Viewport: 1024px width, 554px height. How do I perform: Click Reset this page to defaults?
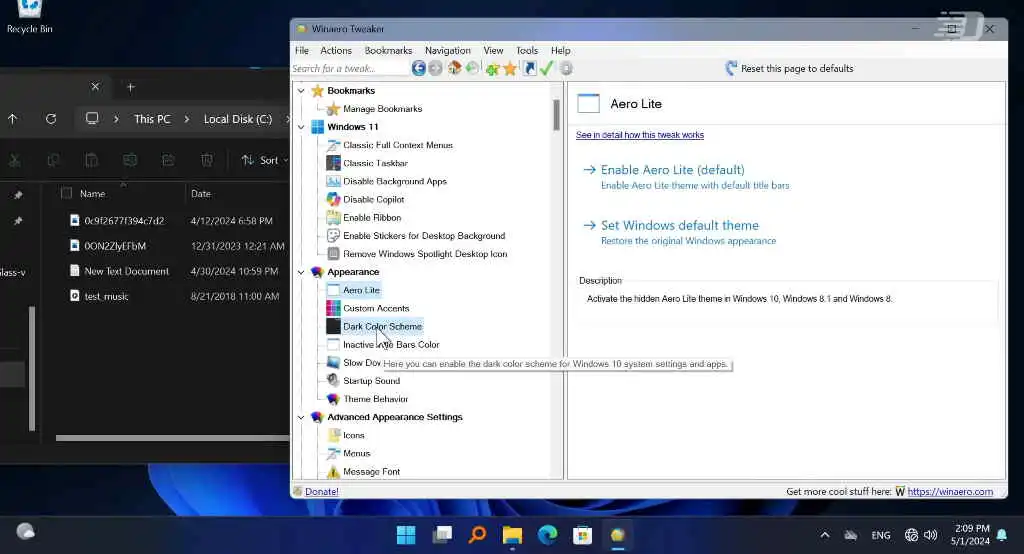(x=790, y=69)
